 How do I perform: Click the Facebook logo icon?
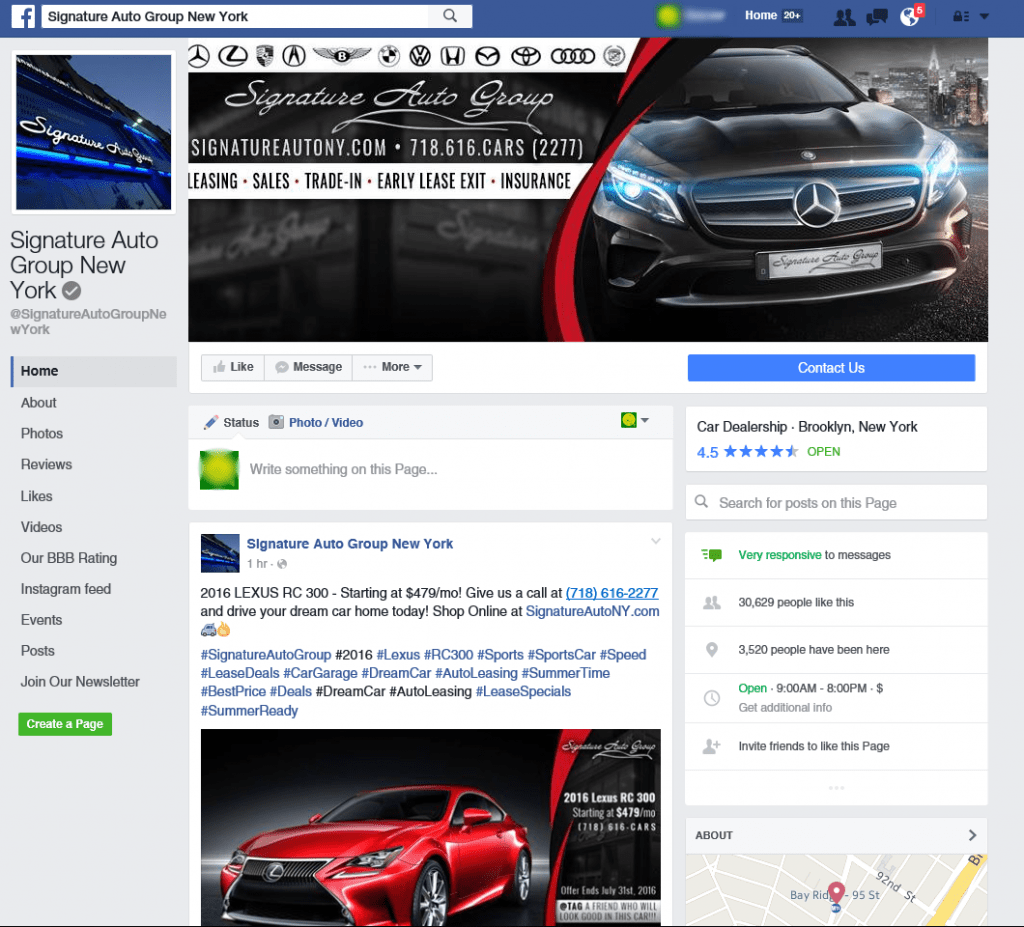(23, 16)
